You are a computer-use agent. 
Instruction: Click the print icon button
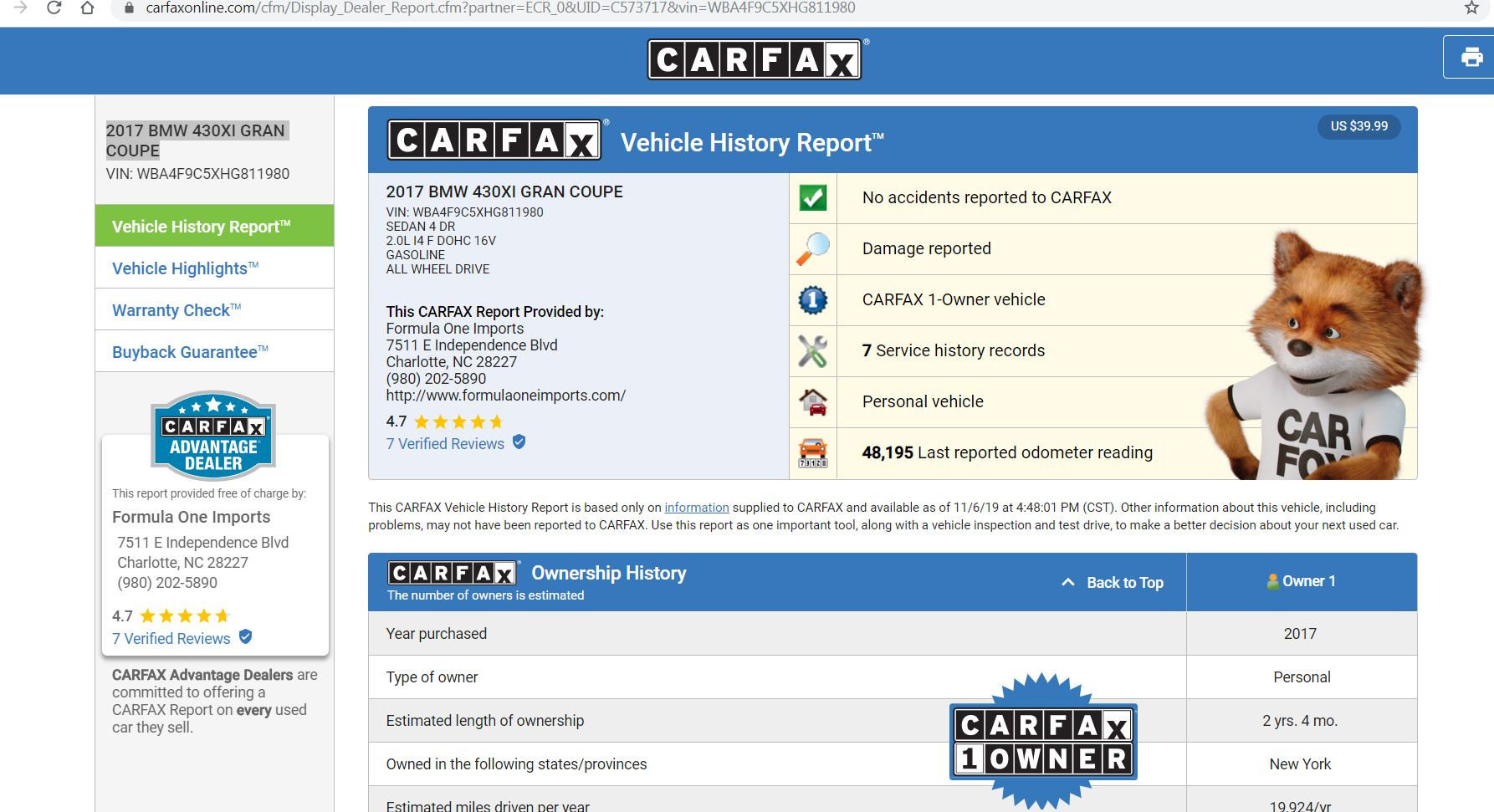pyautogui.click(x=1471, y=57)
